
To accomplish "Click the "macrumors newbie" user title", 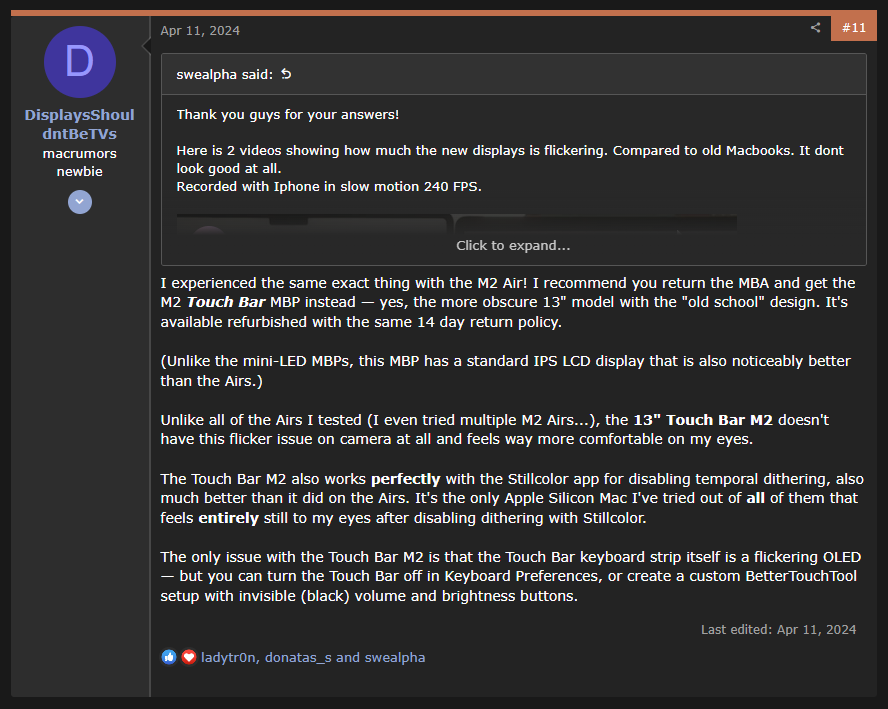I will pos(80,163).
